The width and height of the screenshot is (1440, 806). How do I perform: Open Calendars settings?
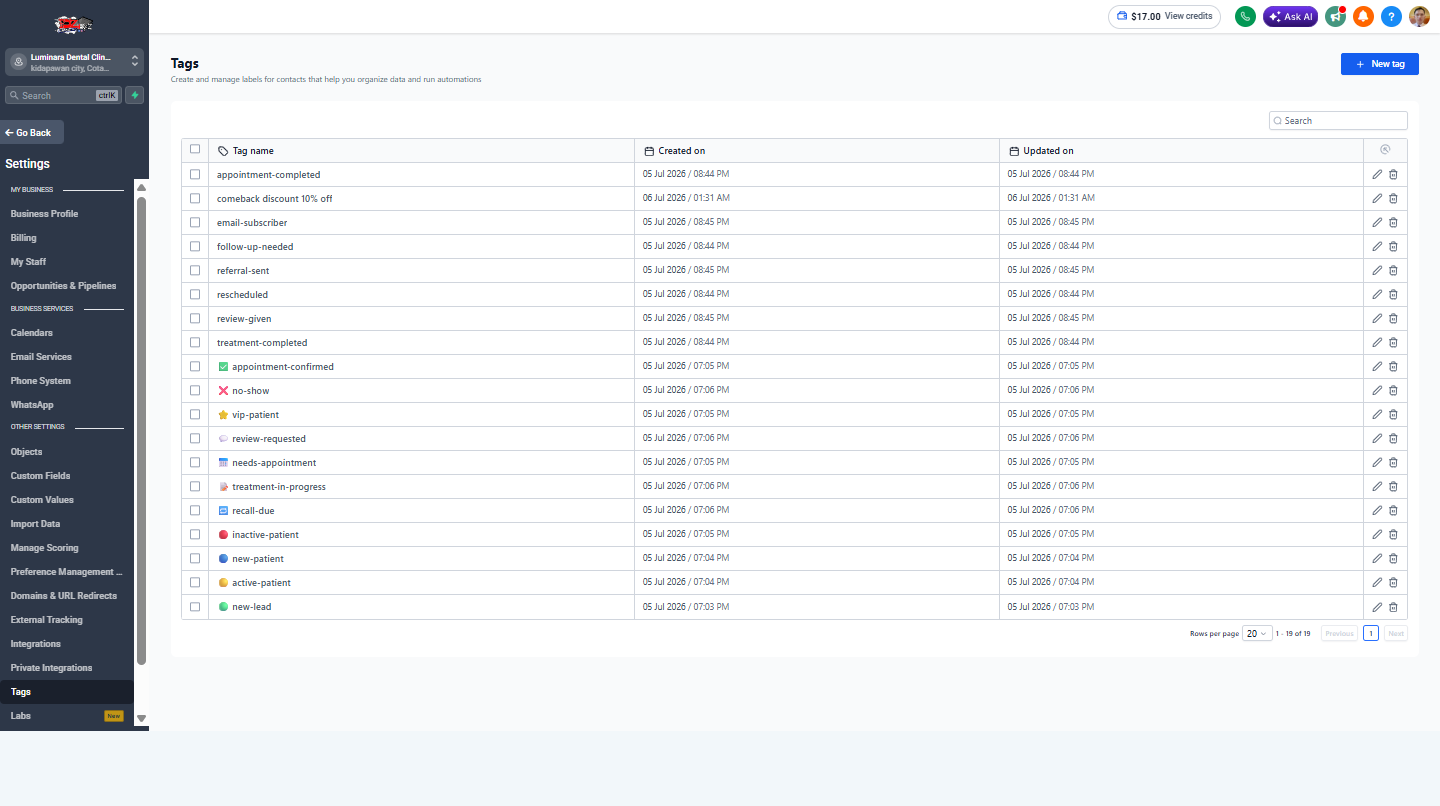pos(32,333)
